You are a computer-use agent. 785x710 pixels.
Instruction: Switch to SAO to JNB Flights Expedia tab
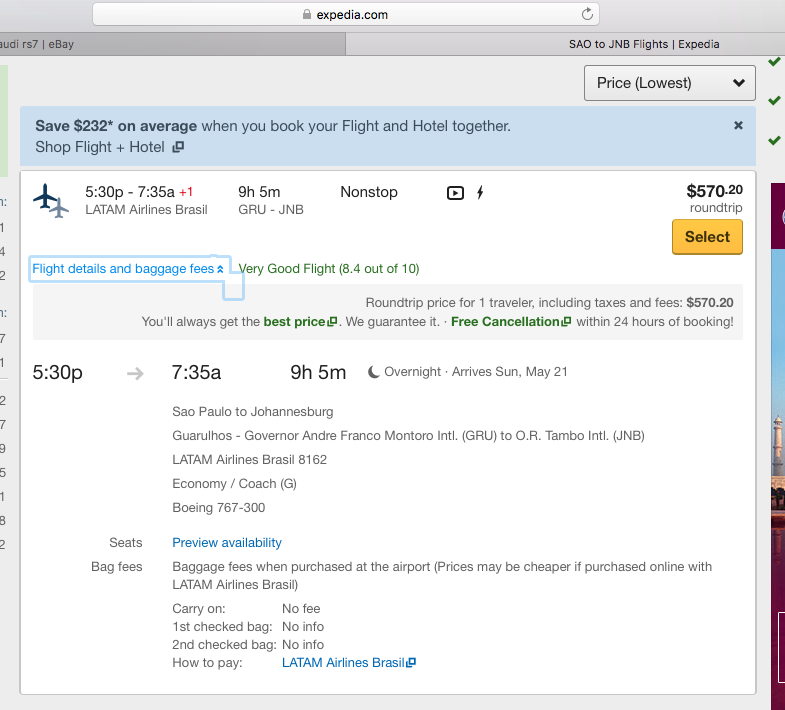click(565, 44)
